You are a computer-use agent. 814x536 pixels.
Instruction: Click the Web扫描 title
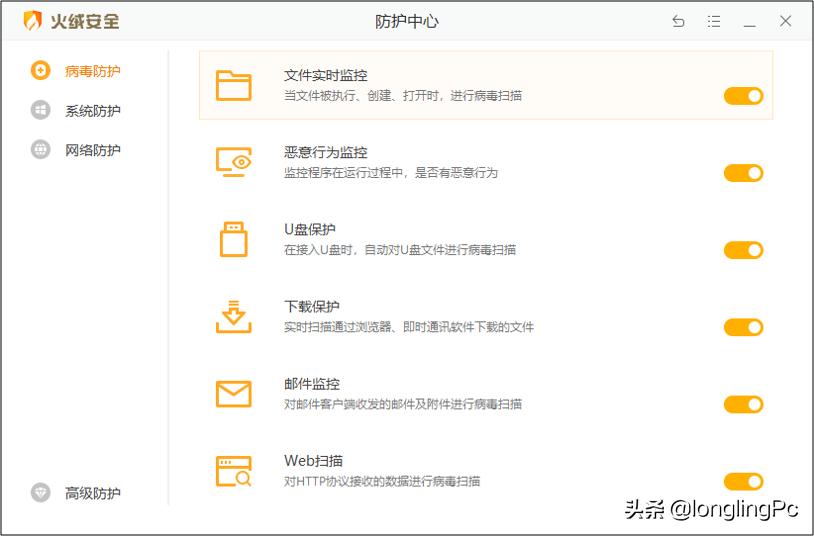(x=314, y=461)
